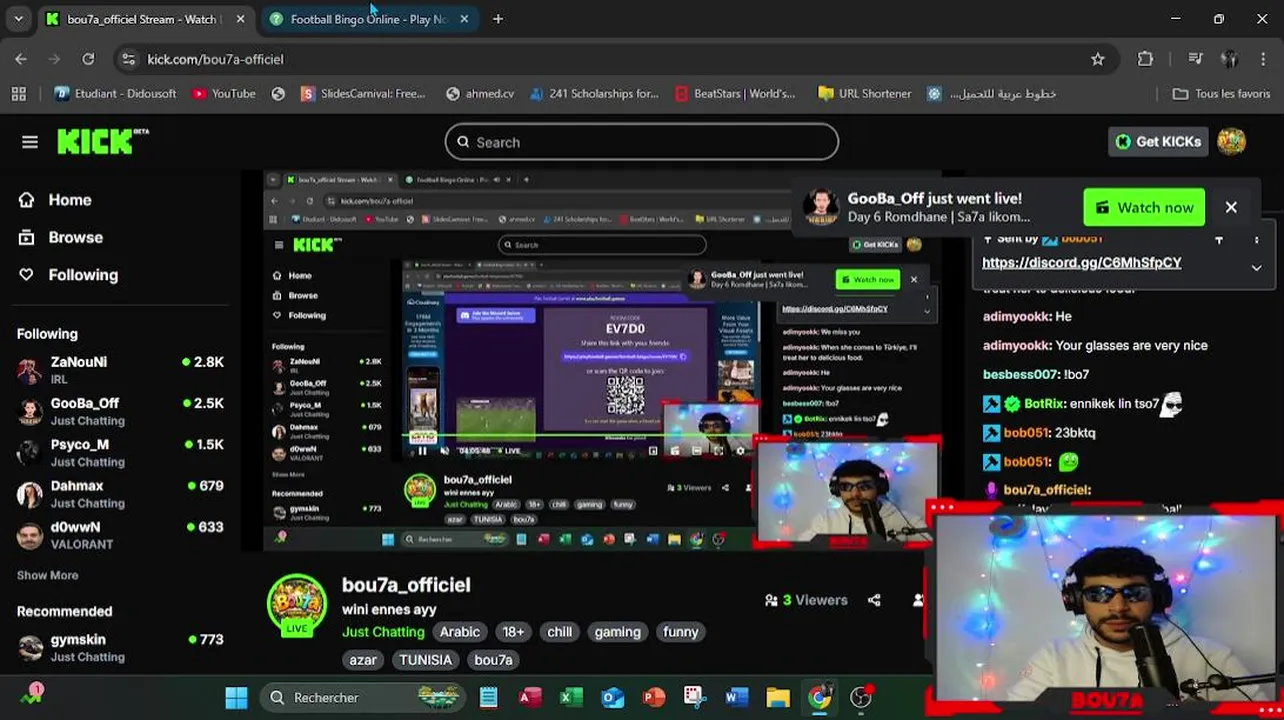
Task: Click the address bar URL kick.com/bou7a-officiel
Action: click(x=215, y=59)
